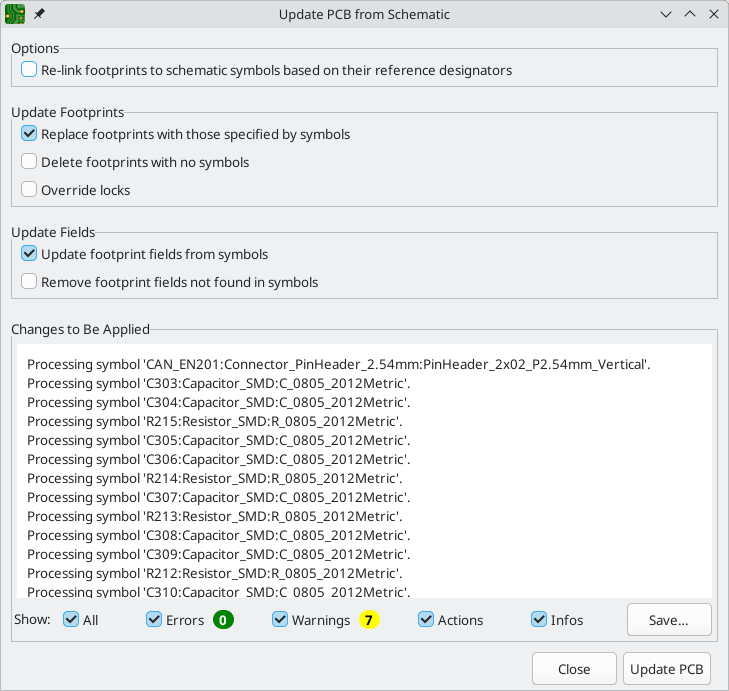
Task: Turn off the Infos filter
Action: coord(539,620)
